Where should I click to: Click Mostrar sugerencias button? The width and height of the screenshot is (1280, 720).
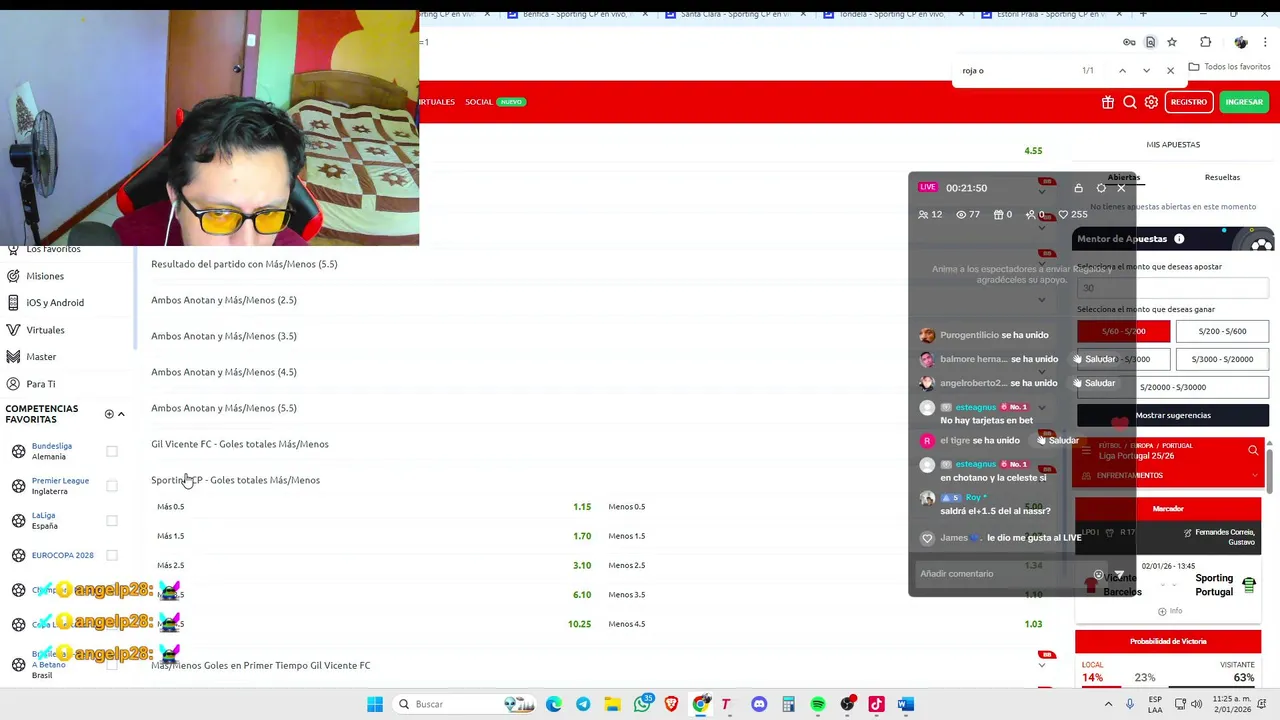pyautogui.click(x=1173, y=415)
